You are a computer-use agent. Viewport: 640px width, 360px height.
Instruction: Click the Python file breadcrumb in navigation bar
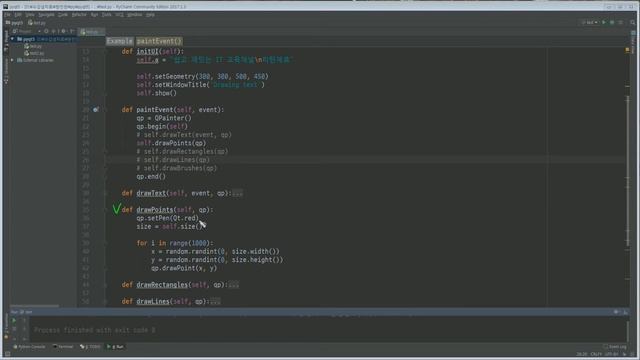click(37, 23)
